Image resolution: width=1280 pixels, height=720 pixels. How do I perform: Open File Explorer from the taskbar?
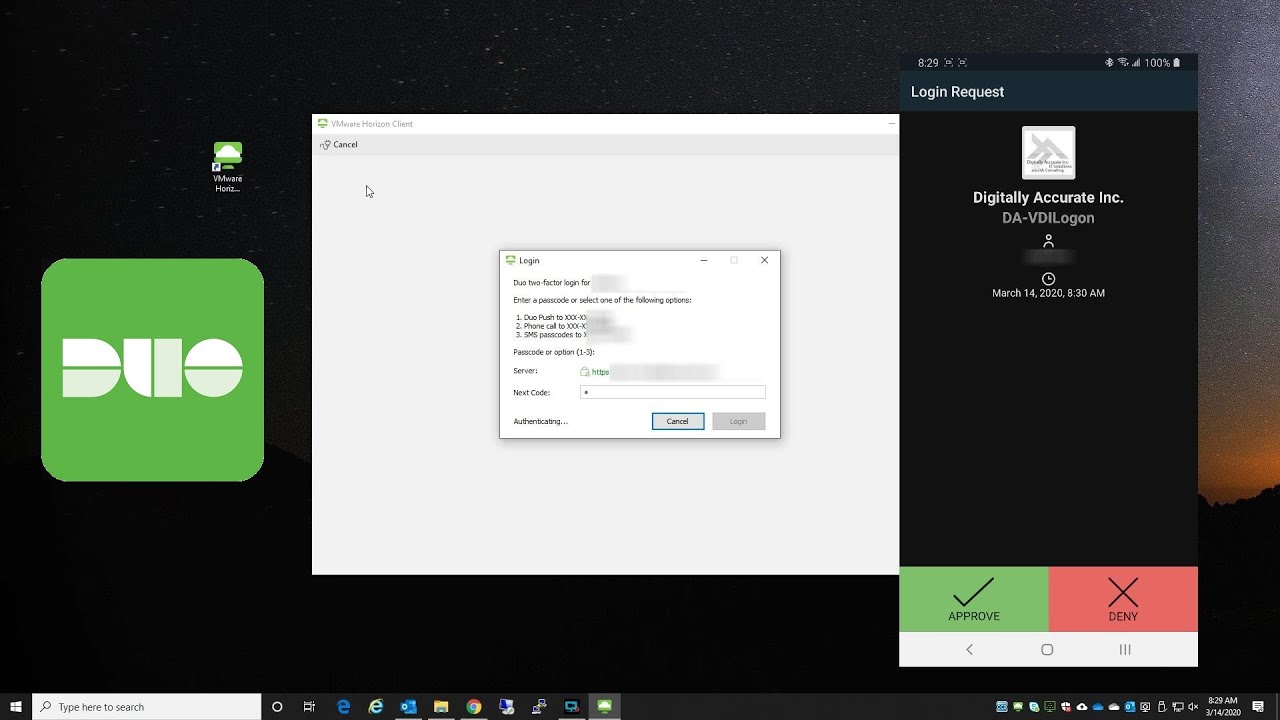click(441, 706)
